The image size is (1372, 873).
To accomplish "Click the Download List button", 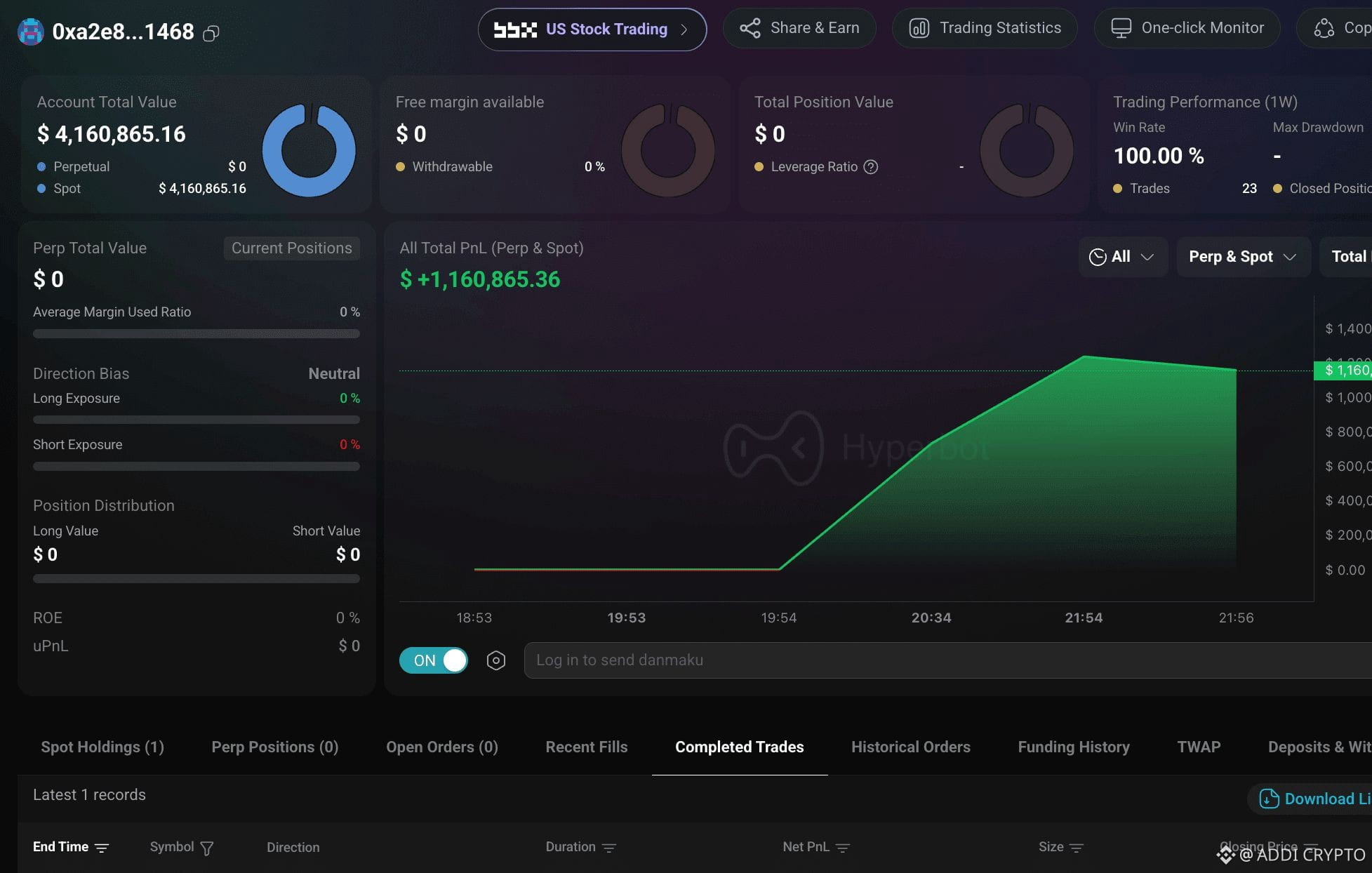I will 1310,799.
